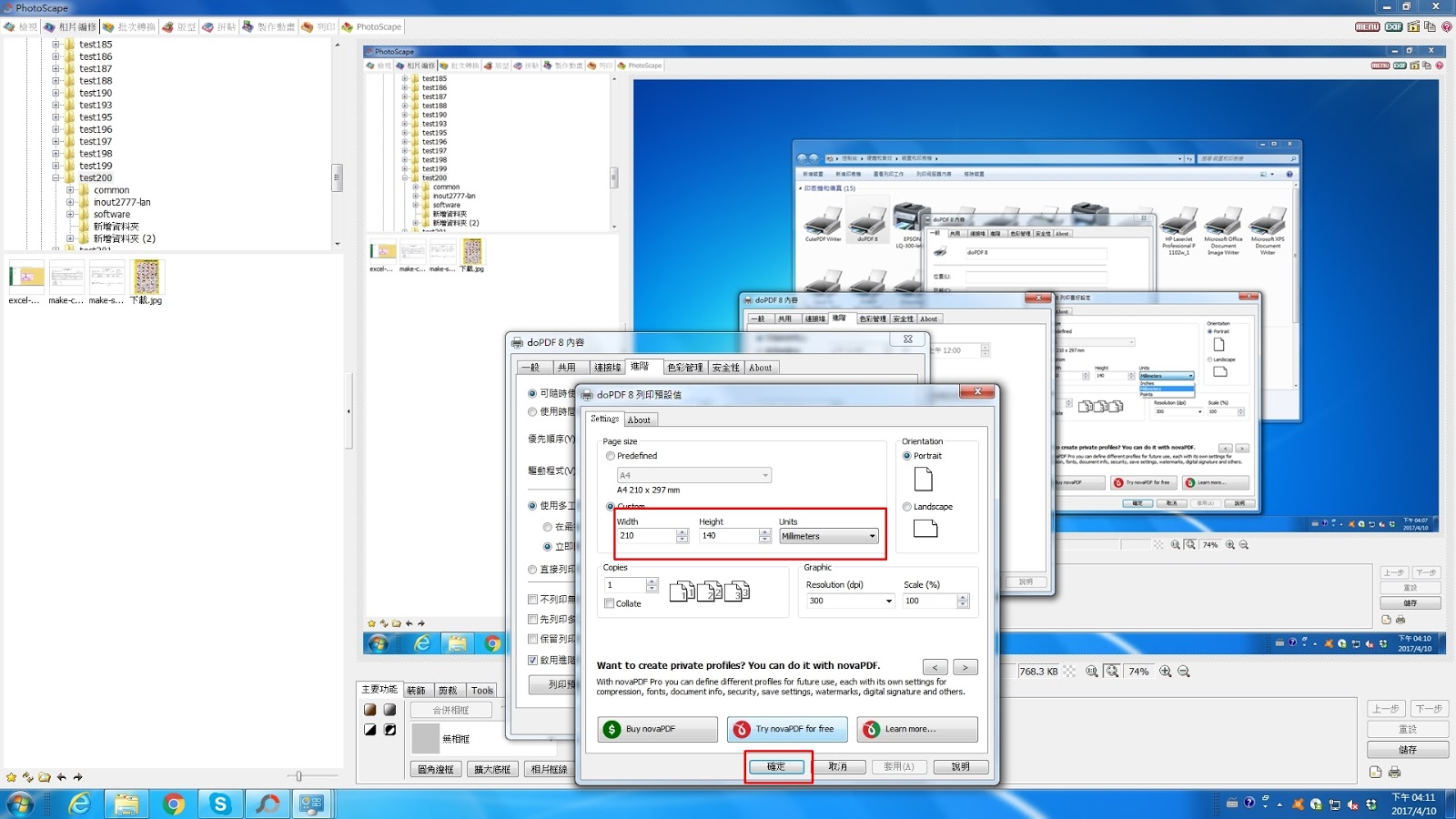Image resolution: width=1456 pixels, height=819 pixels.
Task: Choose the Portrait orientation radio button
Action: [x=907, y=456]
